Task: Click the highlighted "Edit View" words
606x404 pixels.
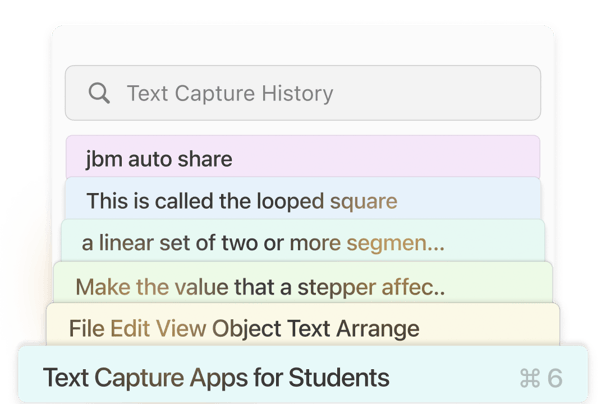Action: pyautogui.click(x=158, y=328)
